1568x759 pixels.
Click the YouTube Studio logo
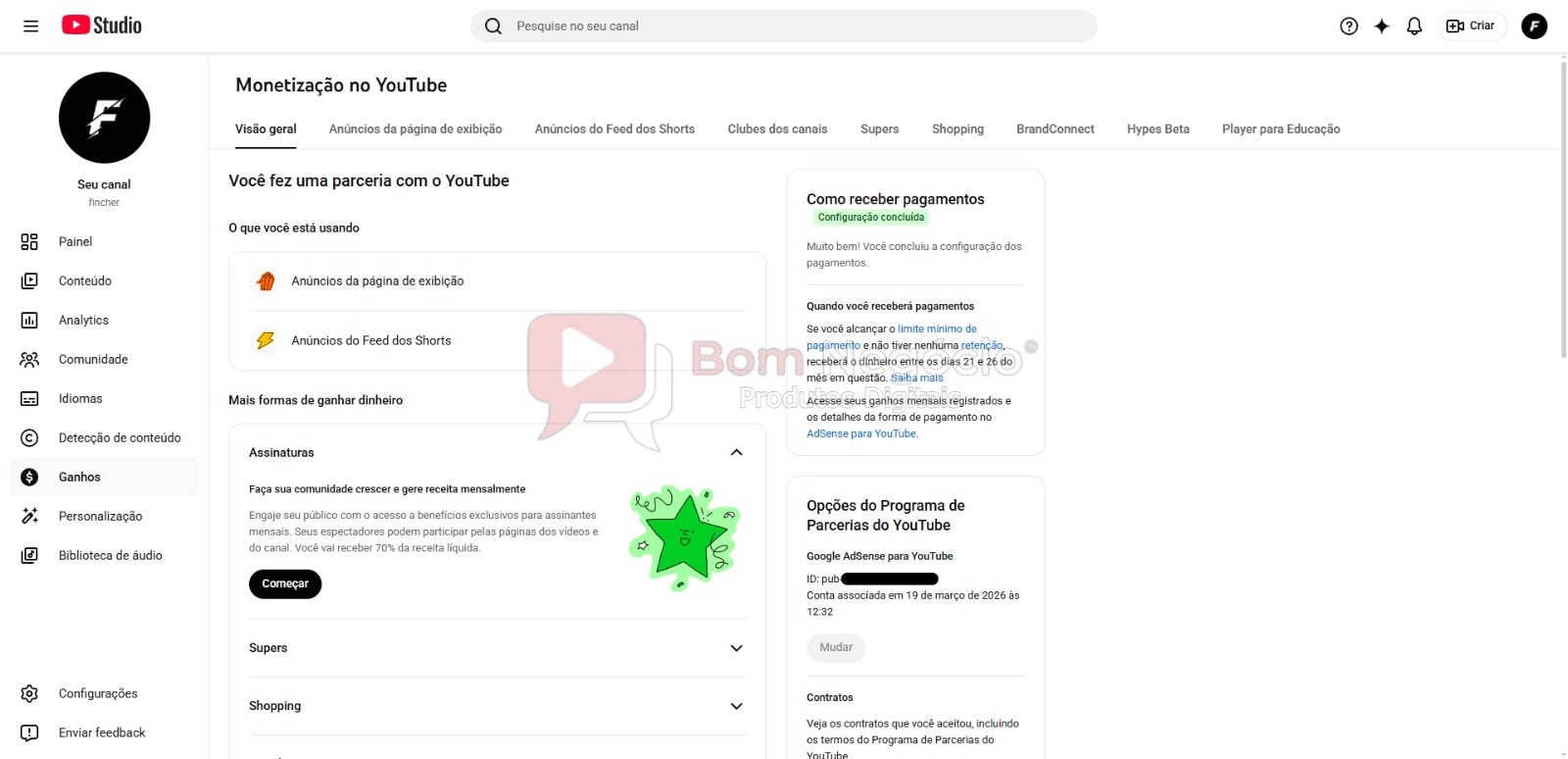(x=102, y=25)
